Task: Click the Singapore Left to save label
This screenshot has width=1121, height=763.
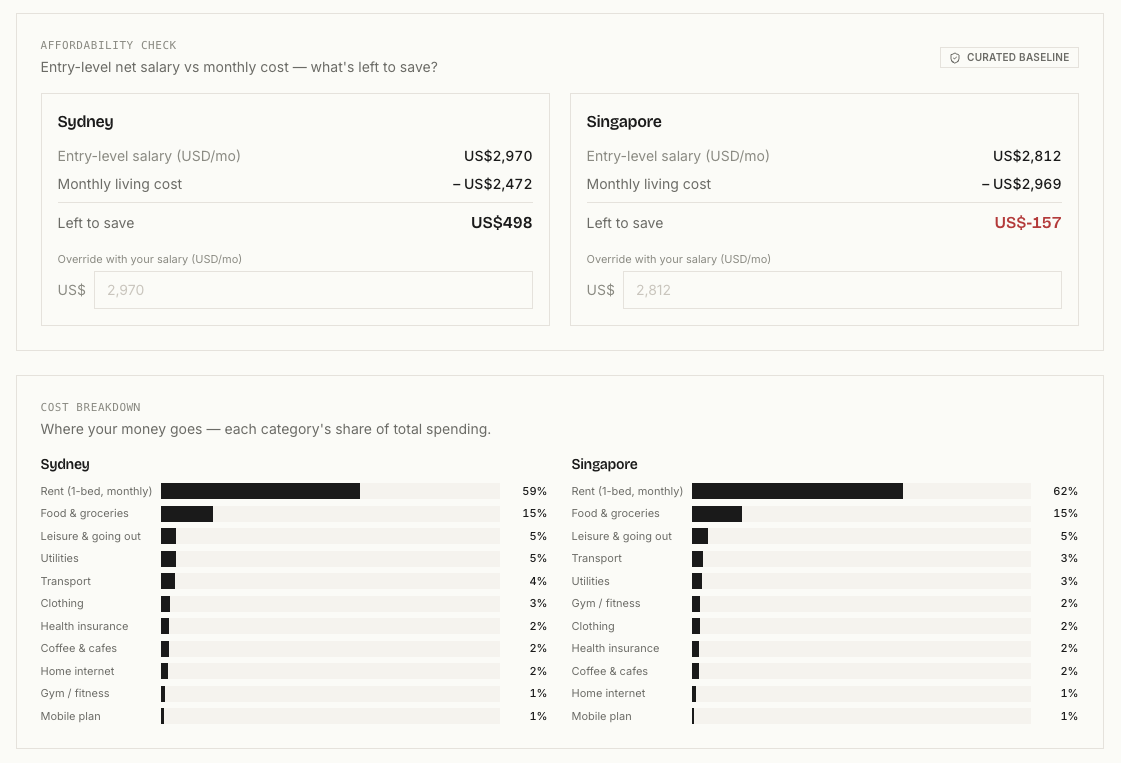Action: pyautogui.click(x=625, y=223)
